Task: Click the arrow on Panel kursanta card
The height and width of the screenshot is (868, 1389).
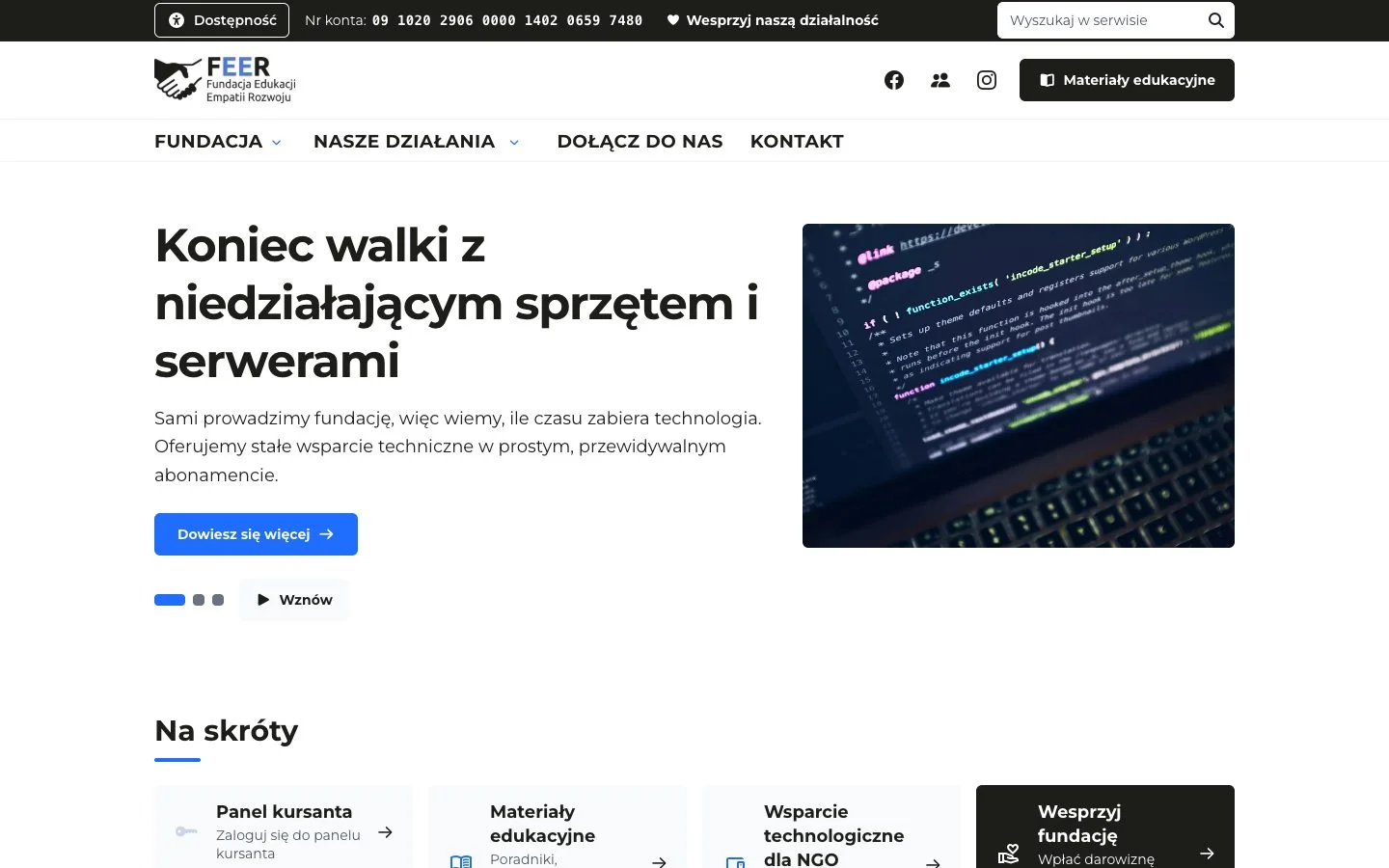Action: click(x=385, y=832)
